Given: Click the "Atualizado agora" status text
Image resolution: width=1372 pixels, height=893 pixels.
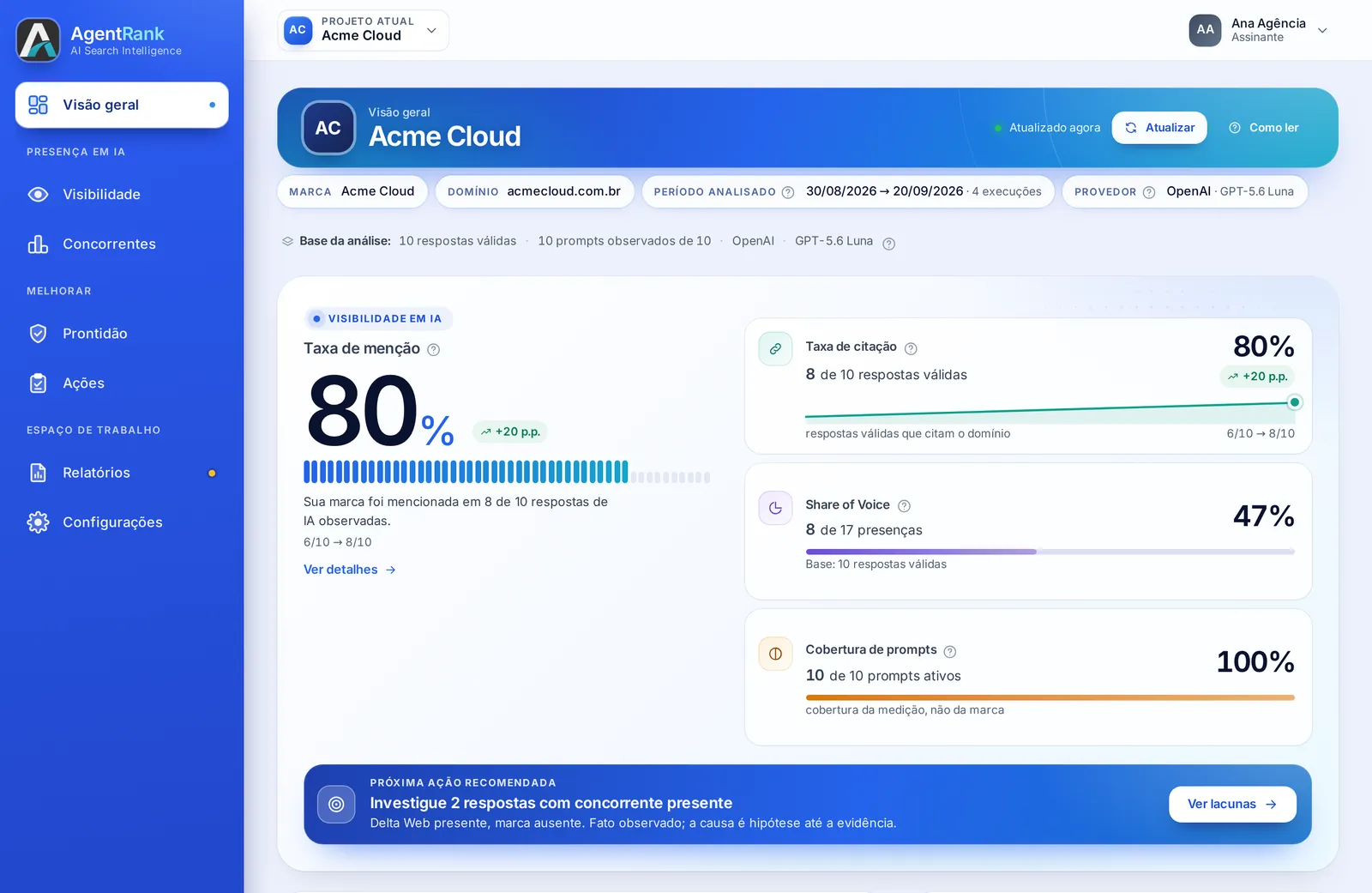Looking at the screenshot, I should pos(1055,128).
